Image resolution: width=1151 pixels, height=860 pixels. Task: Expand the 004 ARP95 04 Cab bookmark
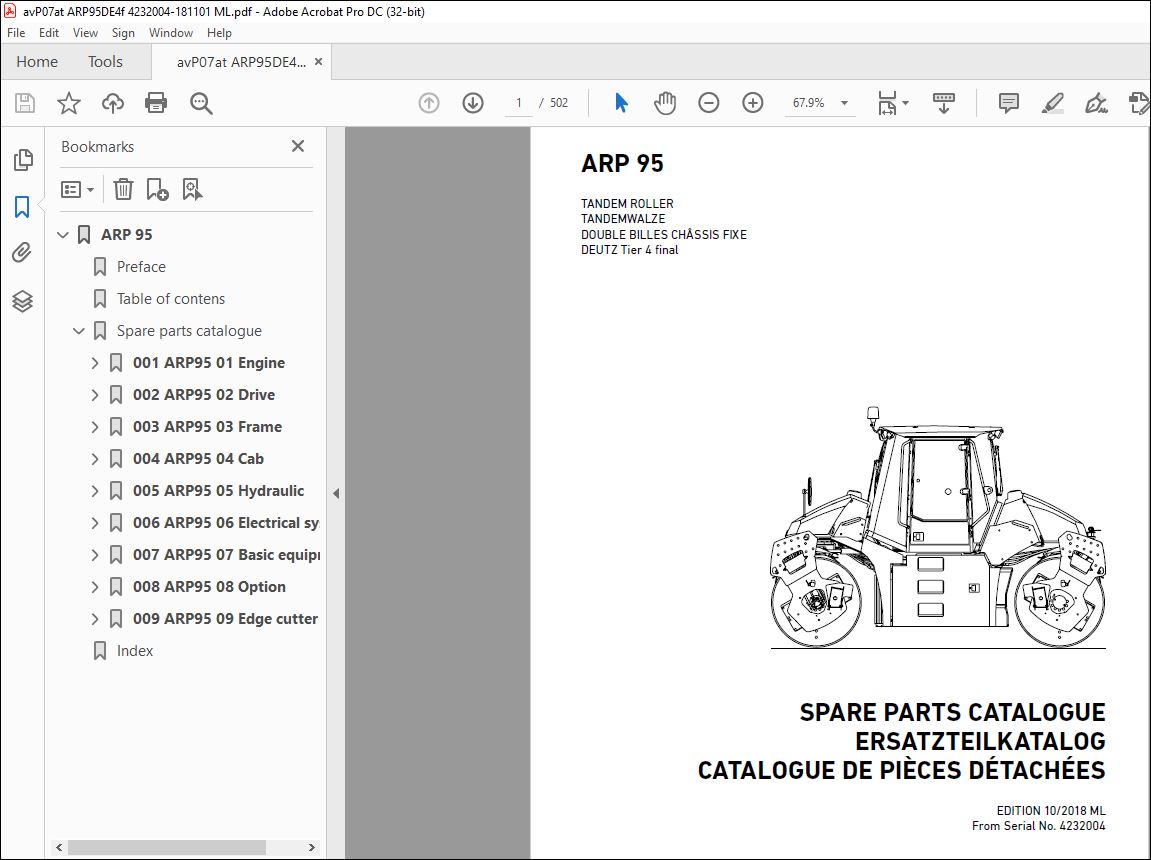tap(95, 459)
